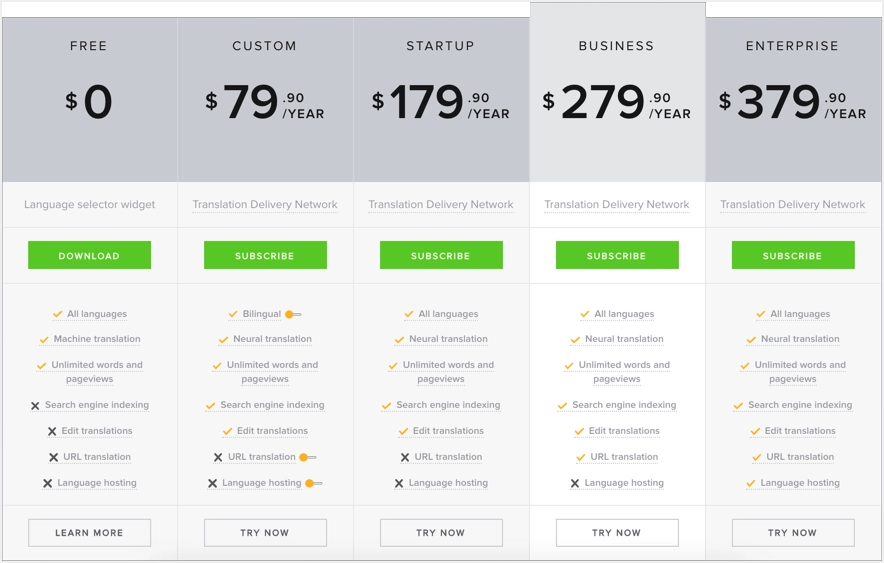The height and width of the screenshot is (563, 884).
Task: Click Try Now under Custom plan
Action: click(x=265, y=532)
